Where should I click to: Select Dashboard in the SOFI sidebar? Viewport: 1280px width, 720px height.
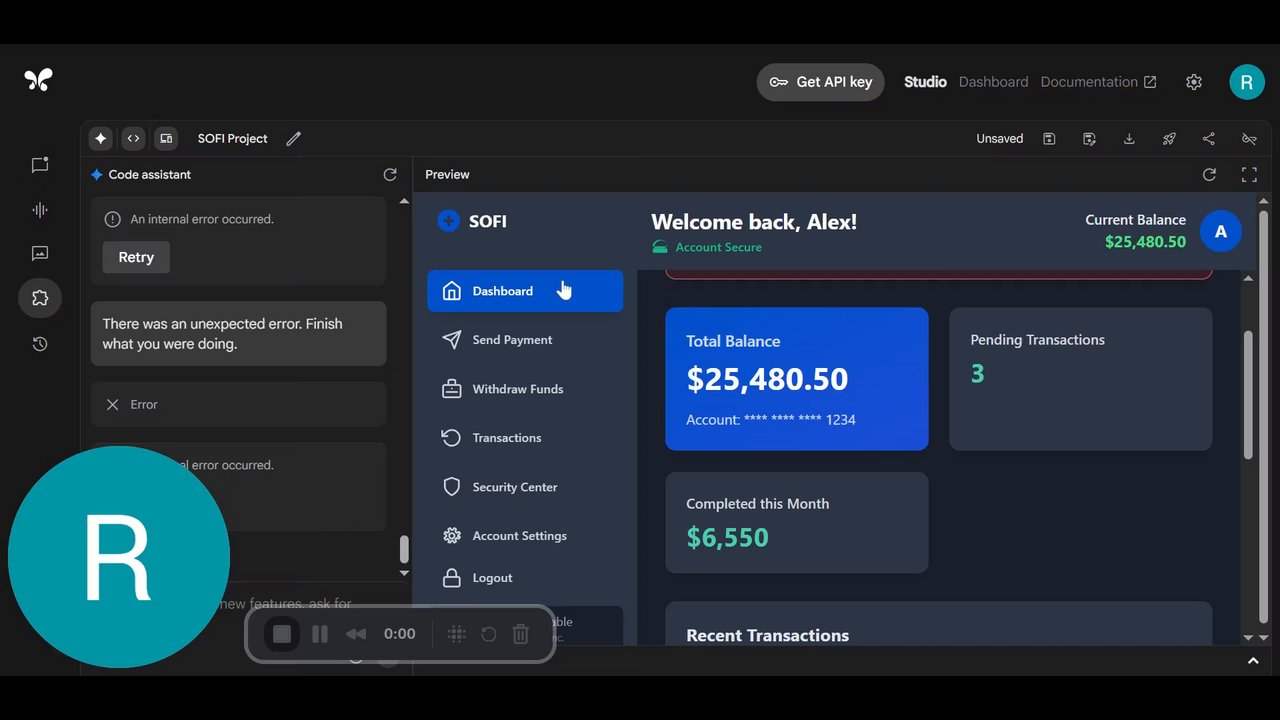[525, 291]
